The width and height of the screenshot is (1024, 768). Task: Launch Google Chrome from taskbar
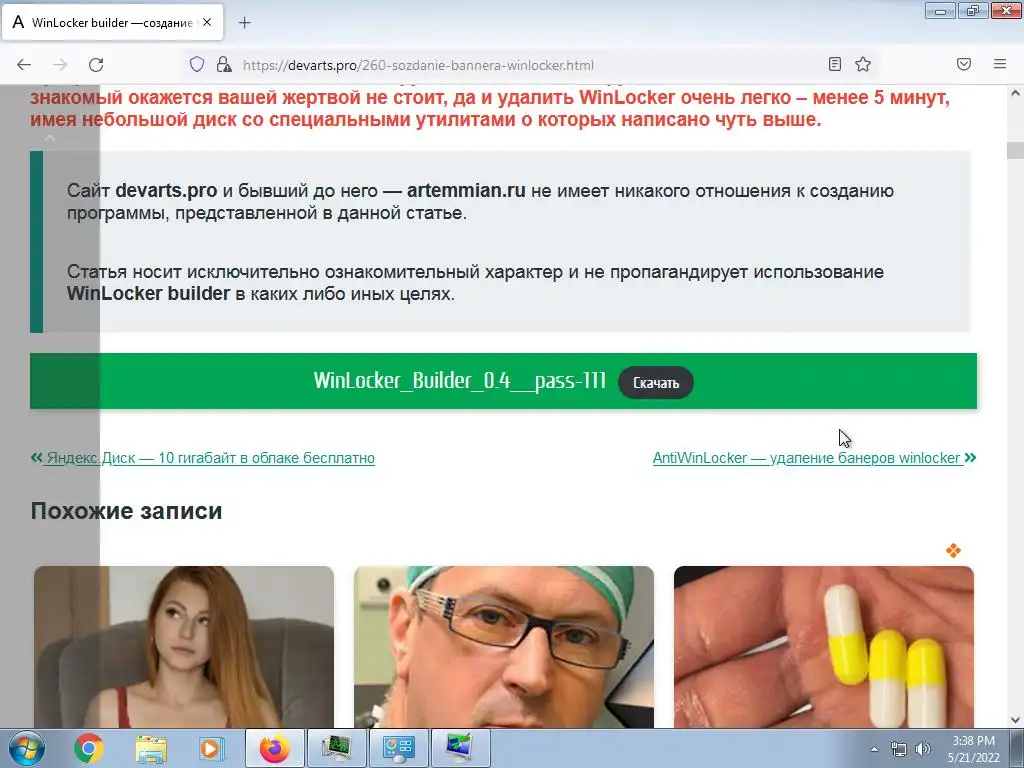(x=89, y=748)
